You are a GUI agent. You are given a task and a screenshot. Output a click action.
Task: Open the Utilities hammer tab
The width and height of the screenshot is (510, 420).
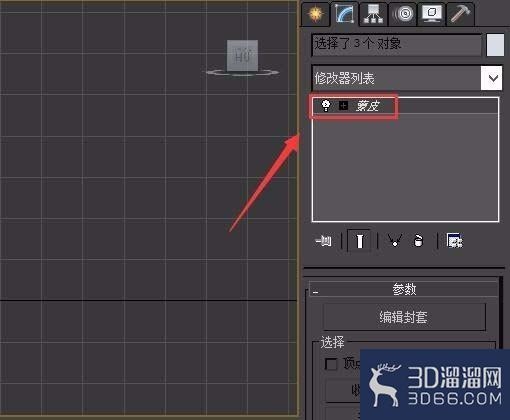(x=460, y=14)
